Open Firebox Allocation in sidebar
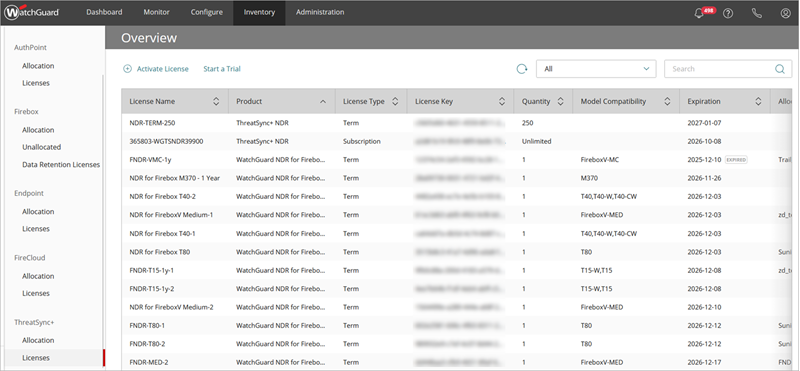 (x=38, y=130)
